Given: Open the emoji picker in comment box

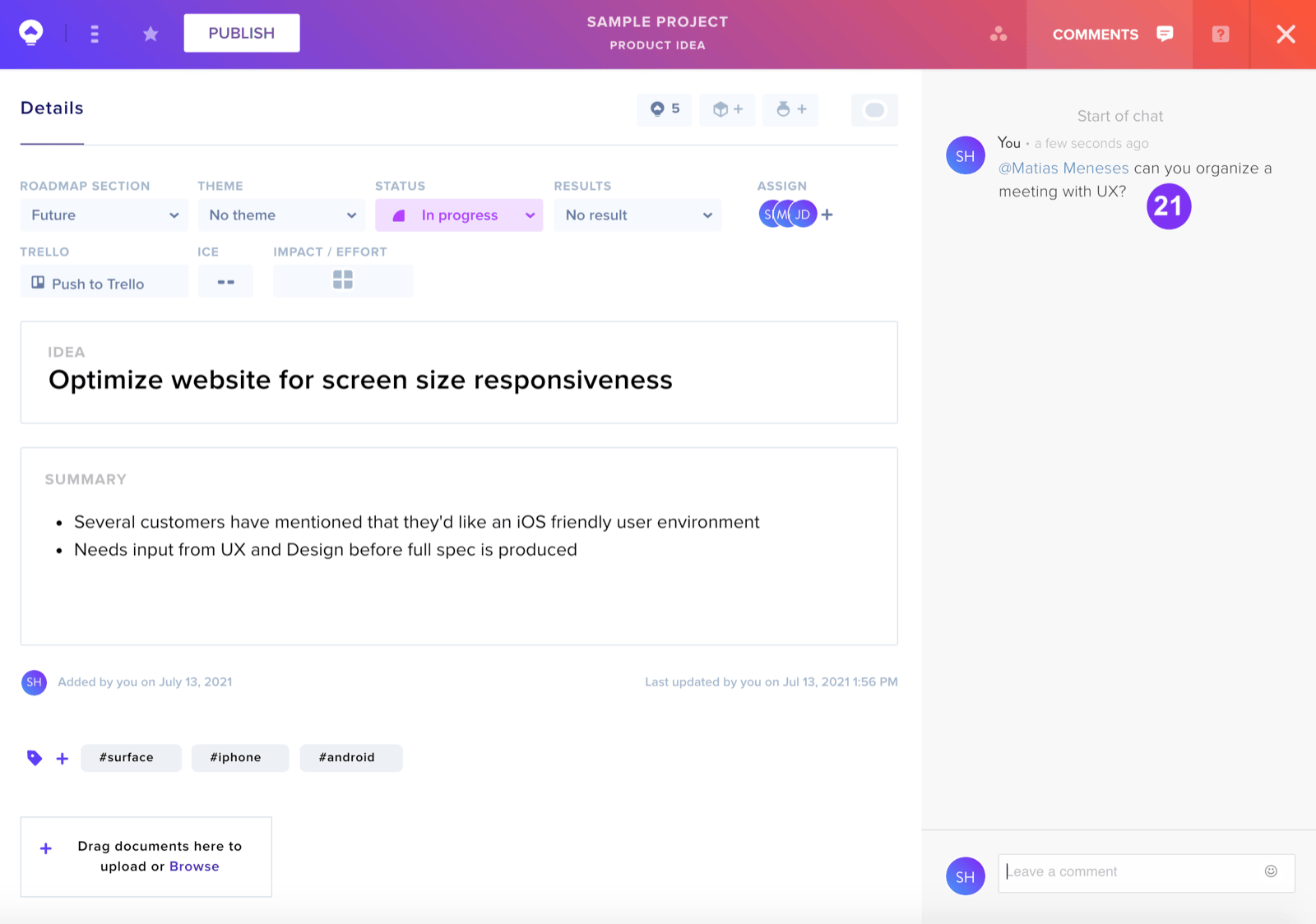Looking at the screenshot, I should click(1271, 871).
